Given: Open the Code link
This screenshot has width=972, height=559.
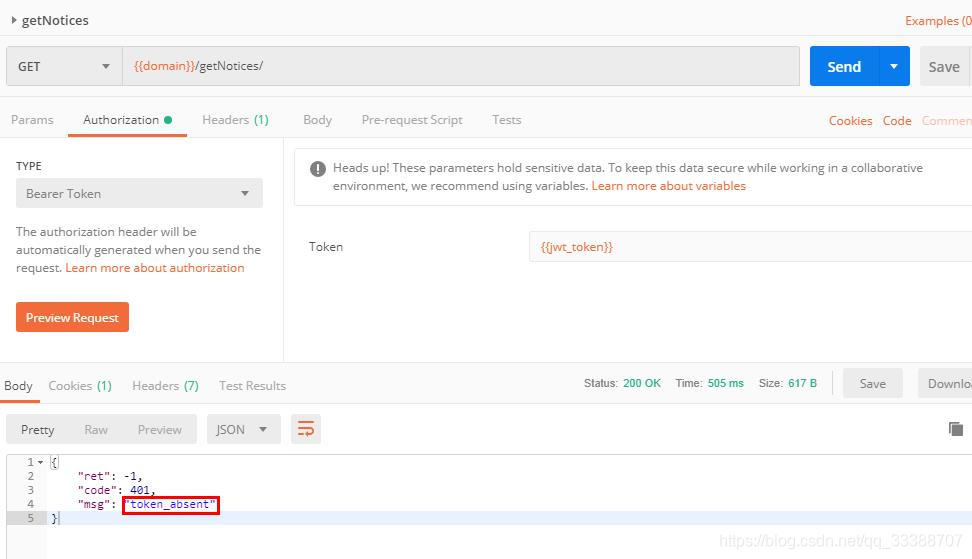Looking at the screenshot, I should pos(896,121).
